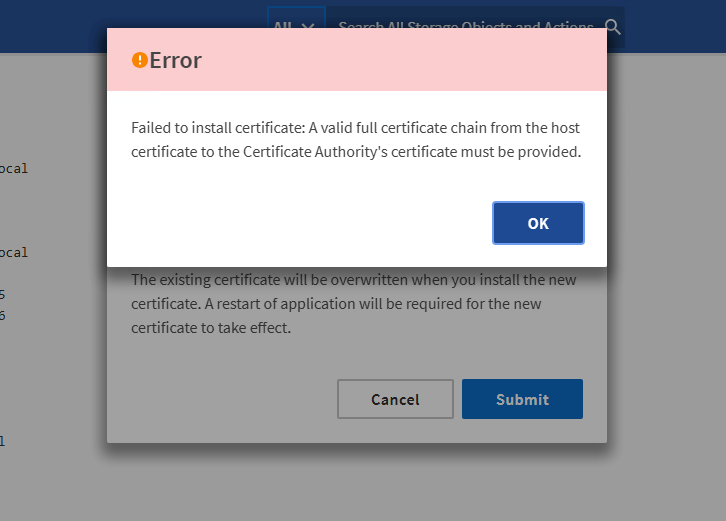
Task: Click the orange error warning icon
Action: 140,60
